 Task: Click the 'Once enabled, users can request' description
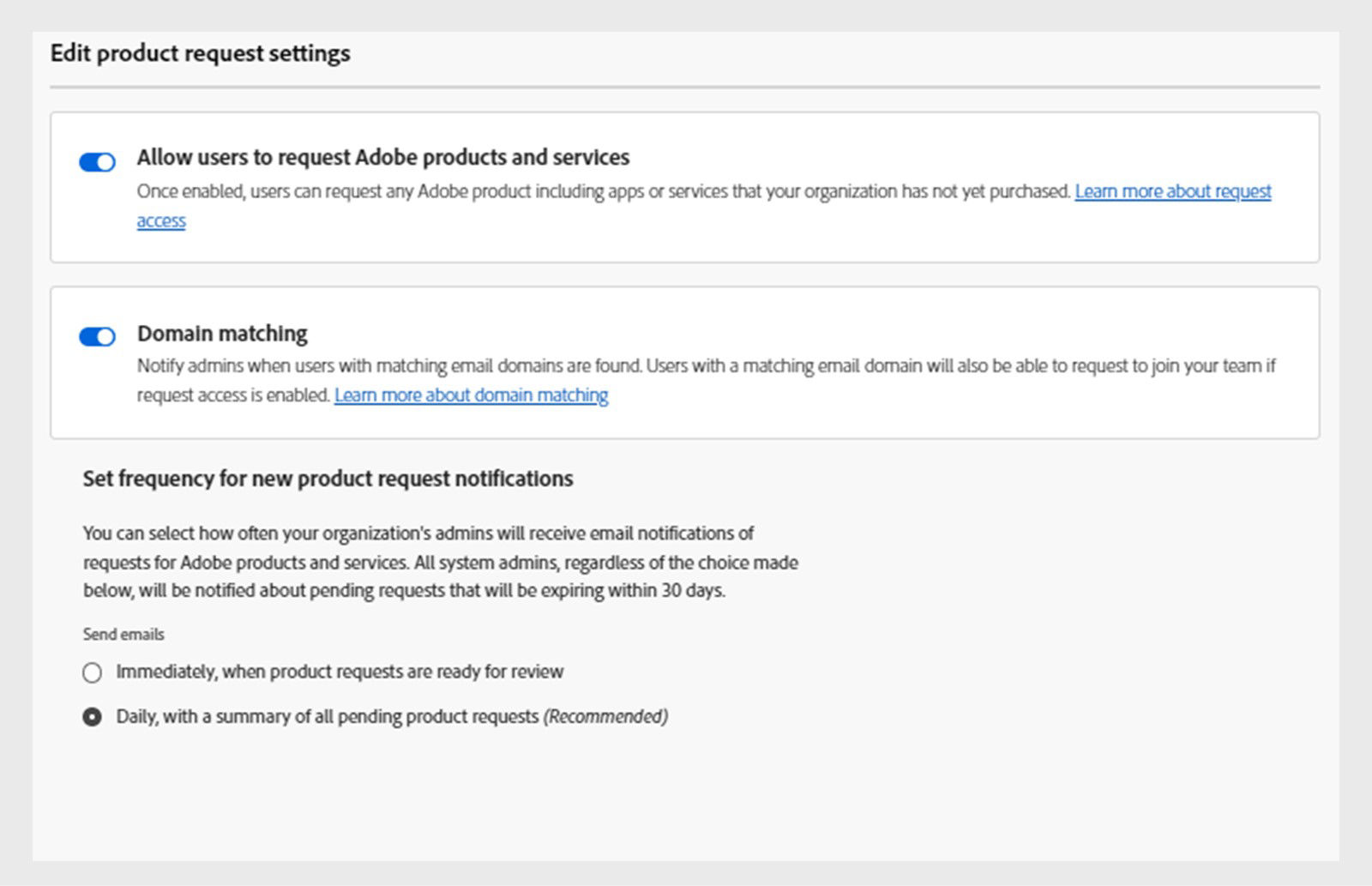pyautogui.click(x=604, y=191)
